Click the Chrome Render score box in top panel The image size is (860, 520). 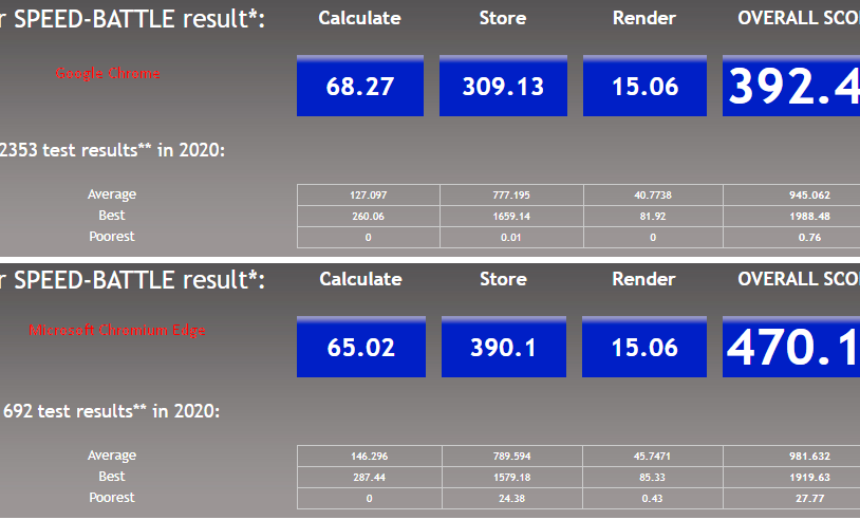pyautogui.click(x=645, y=87)
